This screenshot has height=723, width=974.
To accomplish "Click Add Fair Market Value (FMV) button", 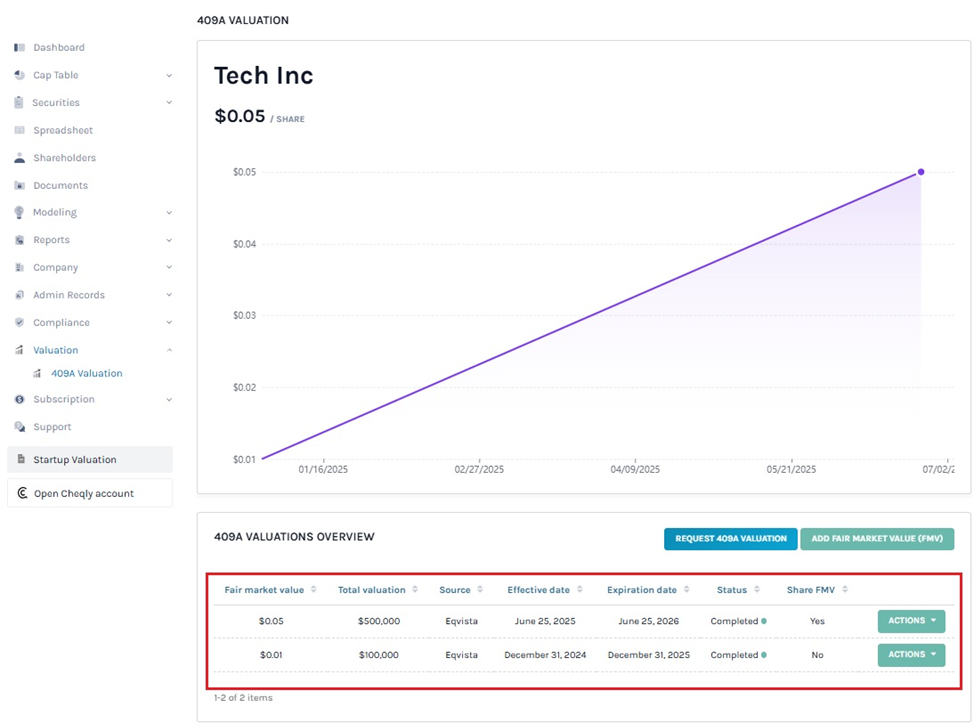I will point(876,539).
